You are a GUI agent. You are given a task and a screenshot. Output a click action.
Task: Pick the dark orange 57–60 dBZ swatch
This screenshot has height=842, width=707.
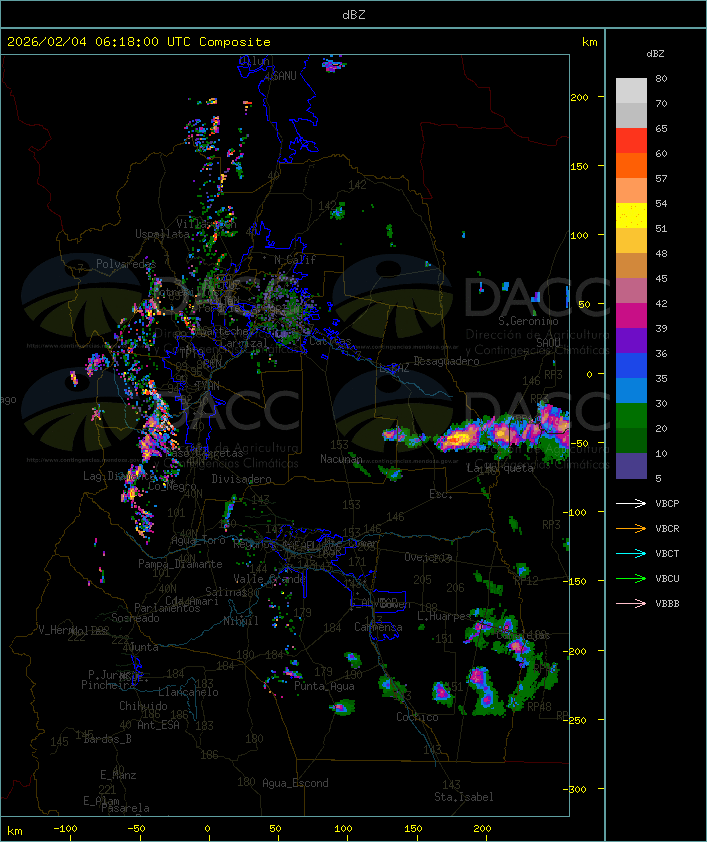(x=631, y=165)
